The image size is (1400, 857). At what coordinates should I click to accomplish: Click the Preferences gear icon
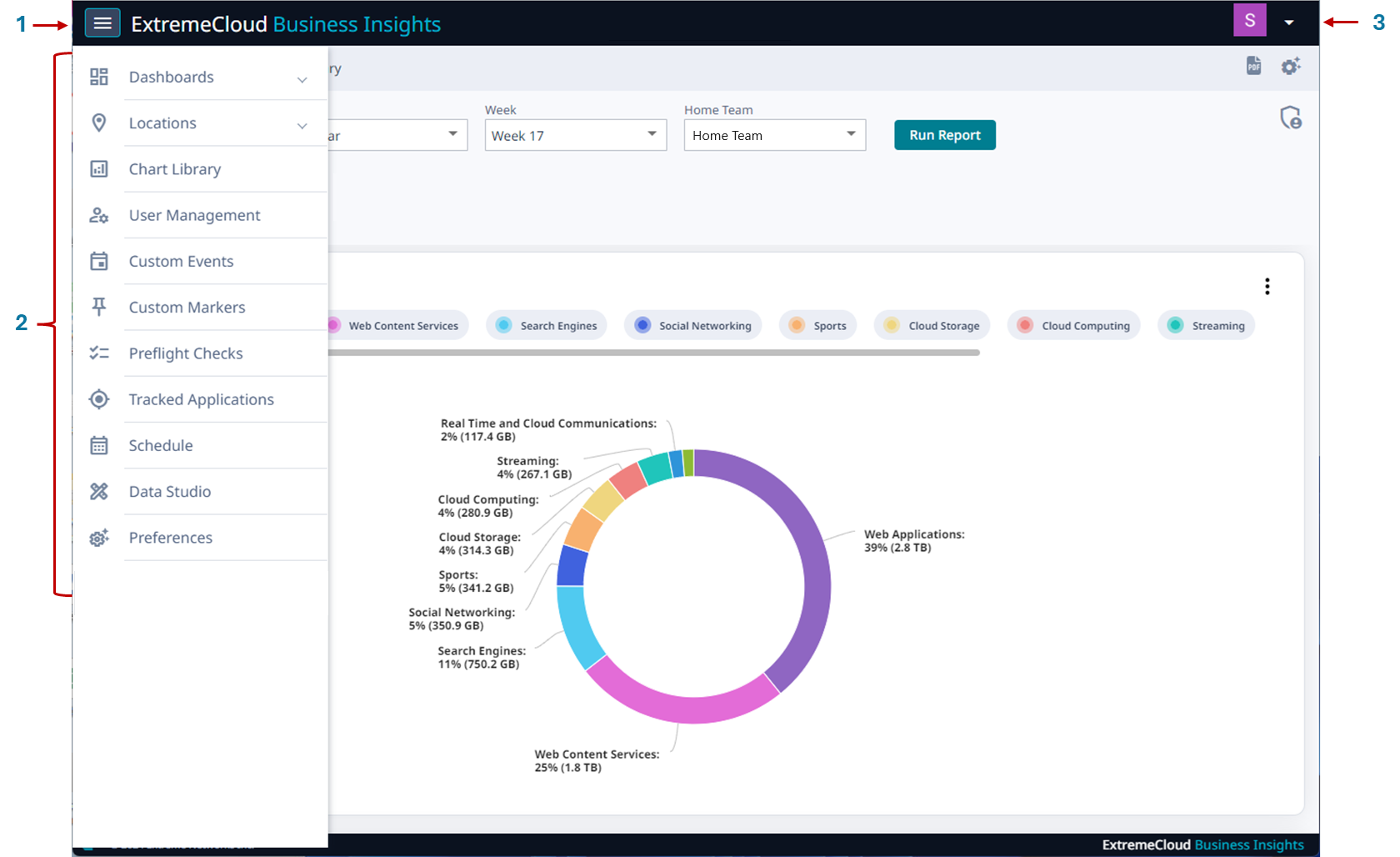(99, 538)
